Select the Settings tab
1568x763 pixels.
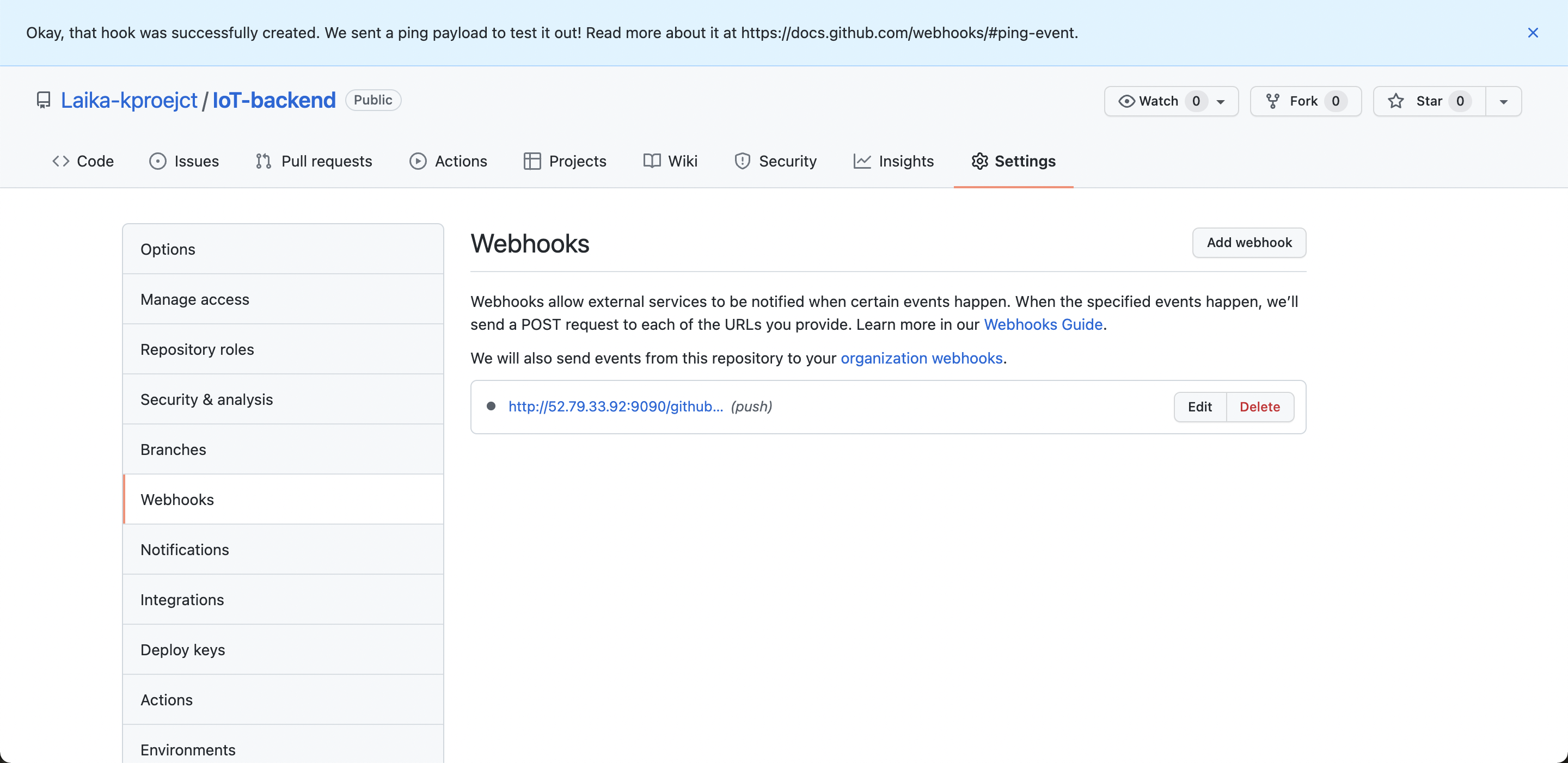point(1013,161)
